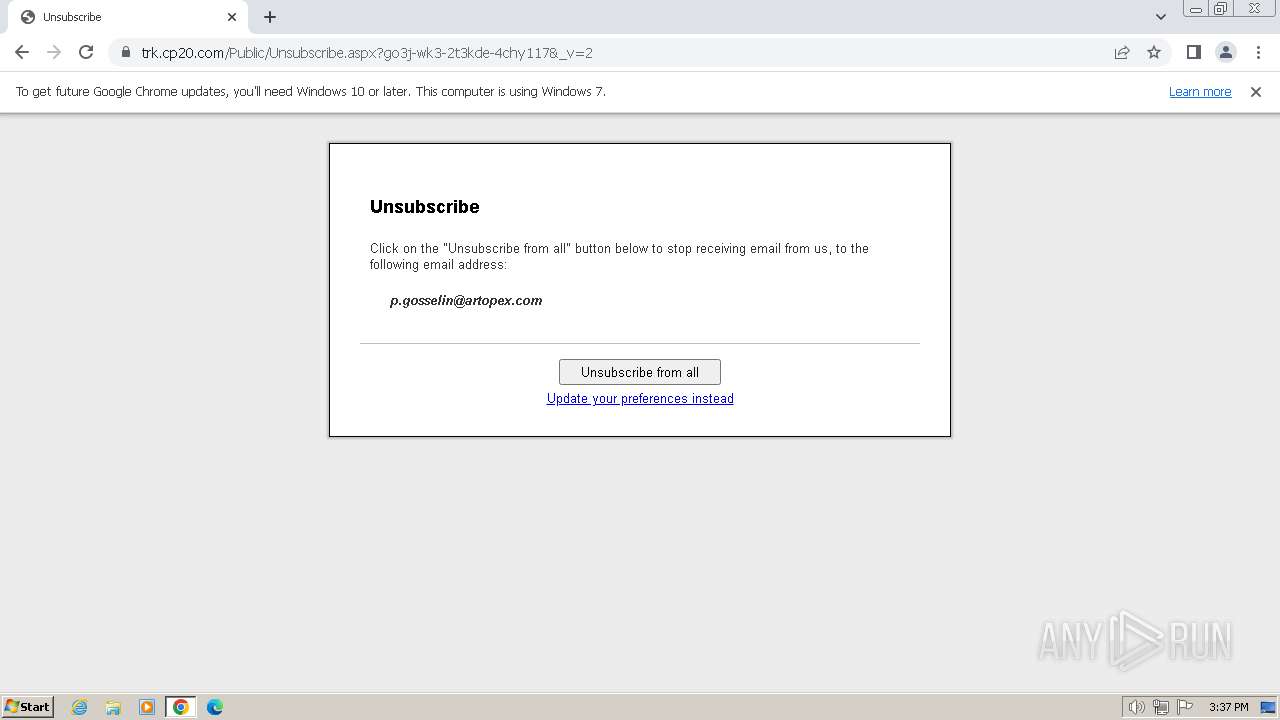This screenshot has width=1280, height=720.
Task: Go back to the previous page
Action: [x=22, y=52]
